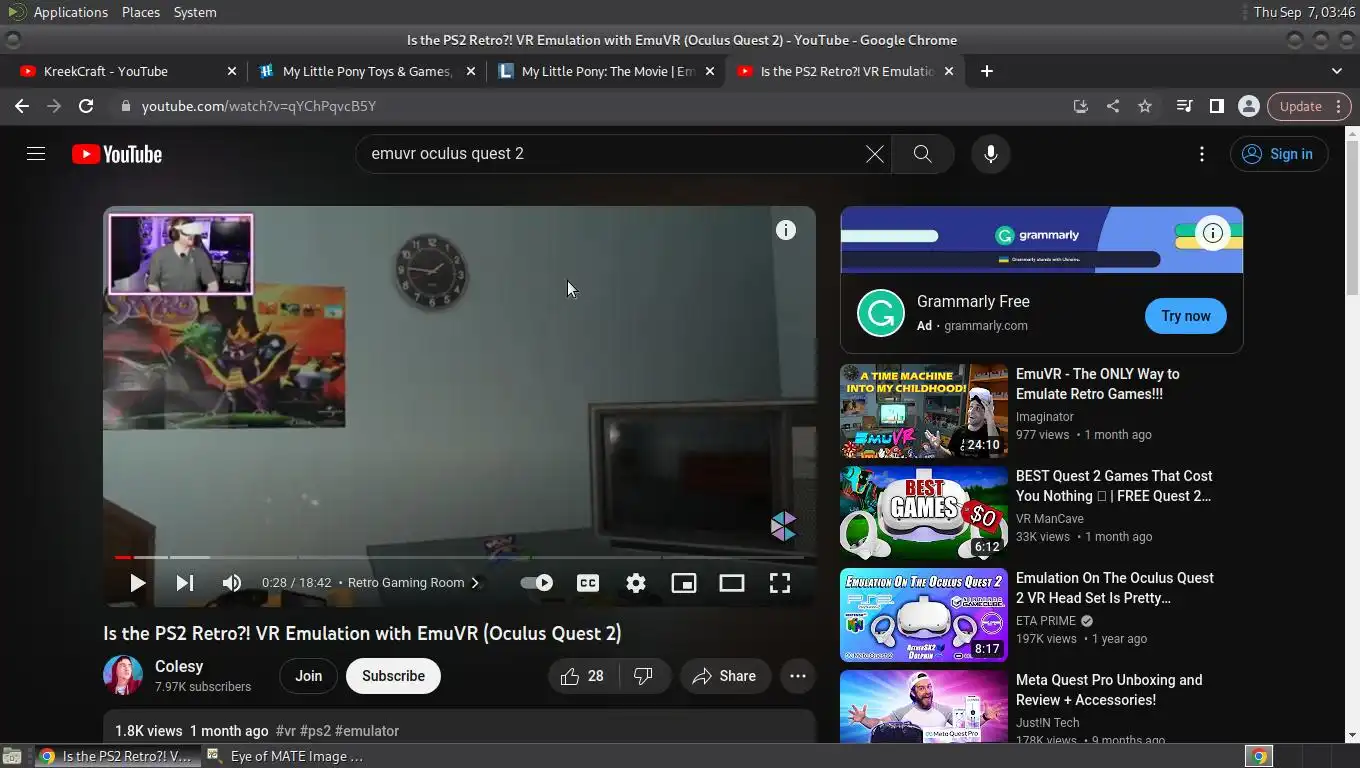The width and height of the screenshot is (1360, 768).
Task: Open the Places menu
Action: tap(141, 12)
